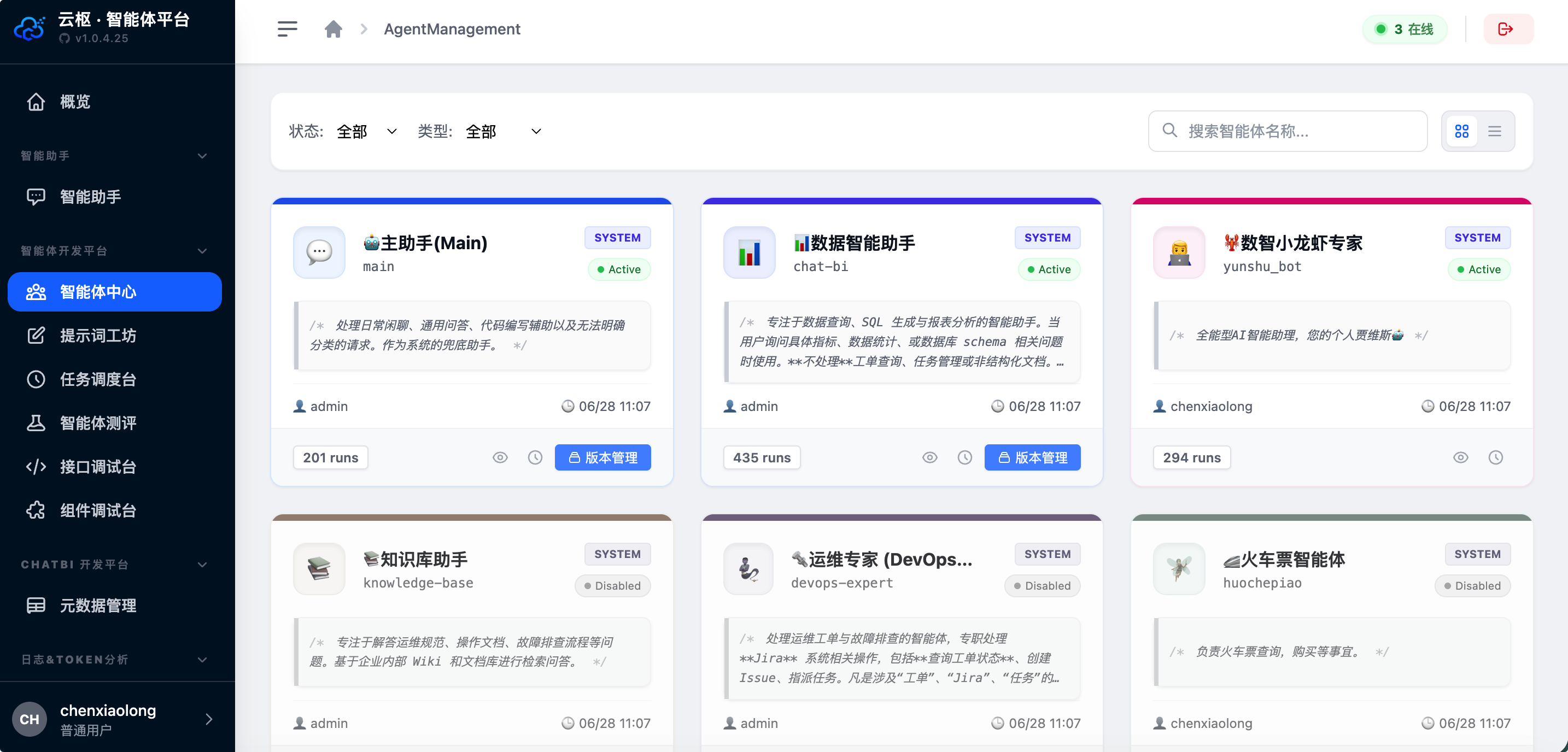Expand the chenxiaolong user profile arrow
Image resolution: width=1568 pixels, height=752 pixels.
point(209,719)
